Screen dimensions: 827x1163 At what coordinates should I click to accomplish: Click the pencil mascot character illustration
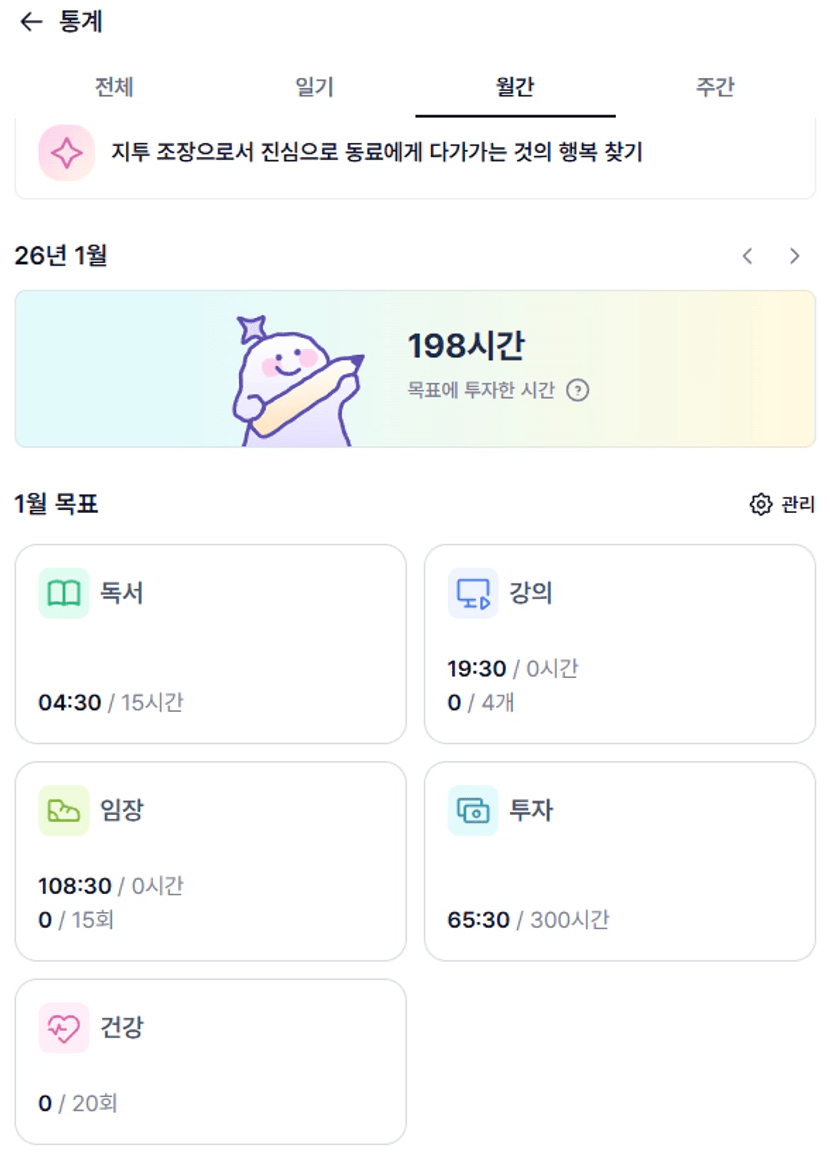click(290, 378)
